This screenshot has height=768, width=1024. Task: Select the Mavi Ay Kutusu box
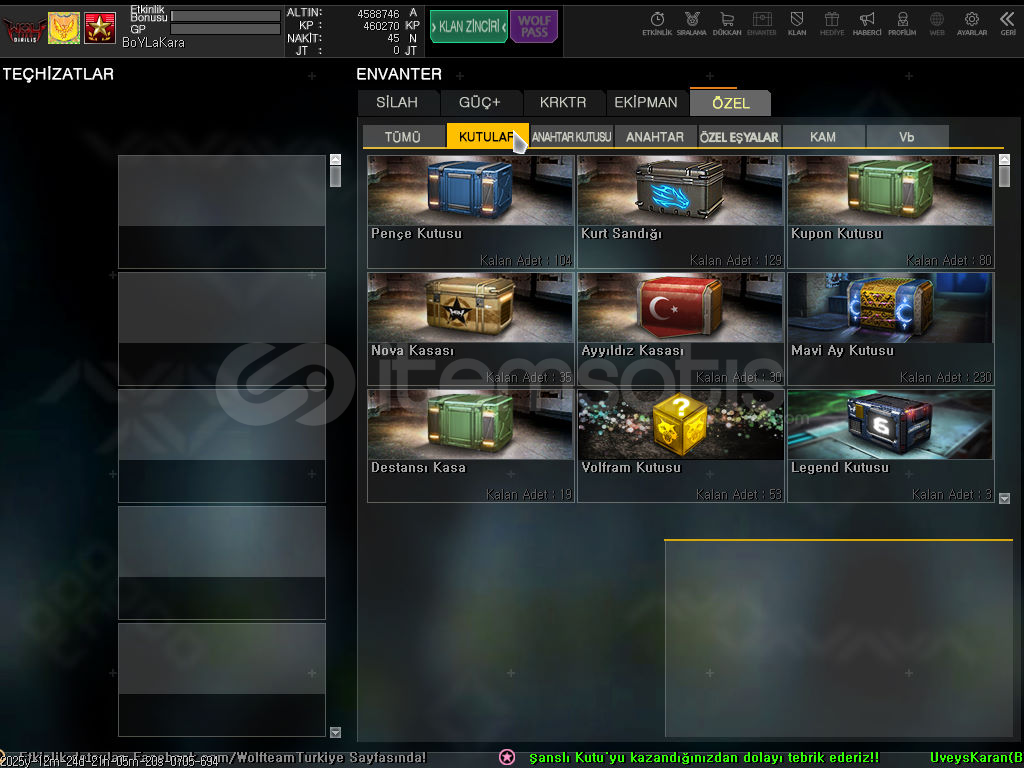(891, 328)
